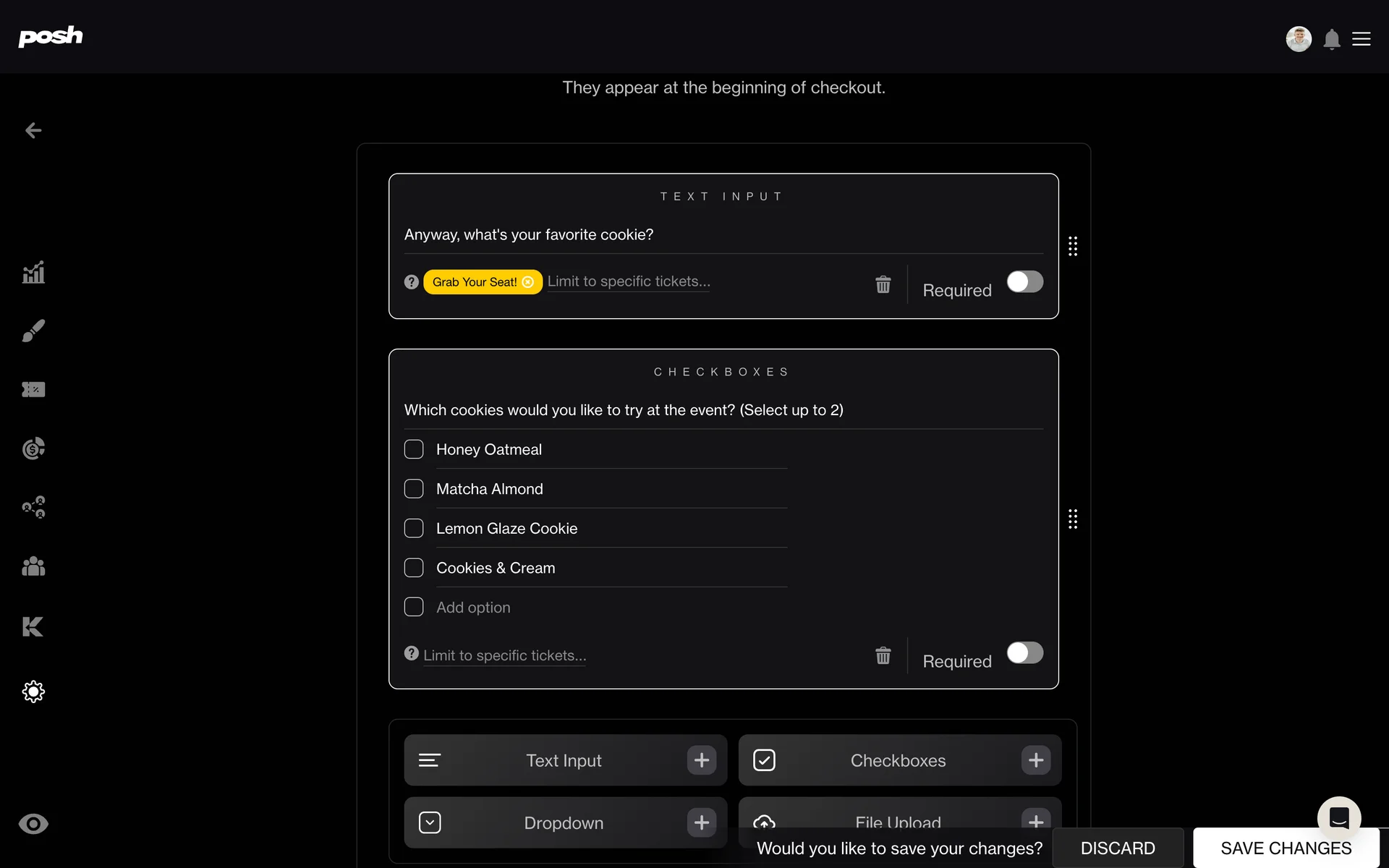This screenshot has height=868, width=1389.
Task: Toggle Required on the checkboxes question
Action: tap(1024, 652)
